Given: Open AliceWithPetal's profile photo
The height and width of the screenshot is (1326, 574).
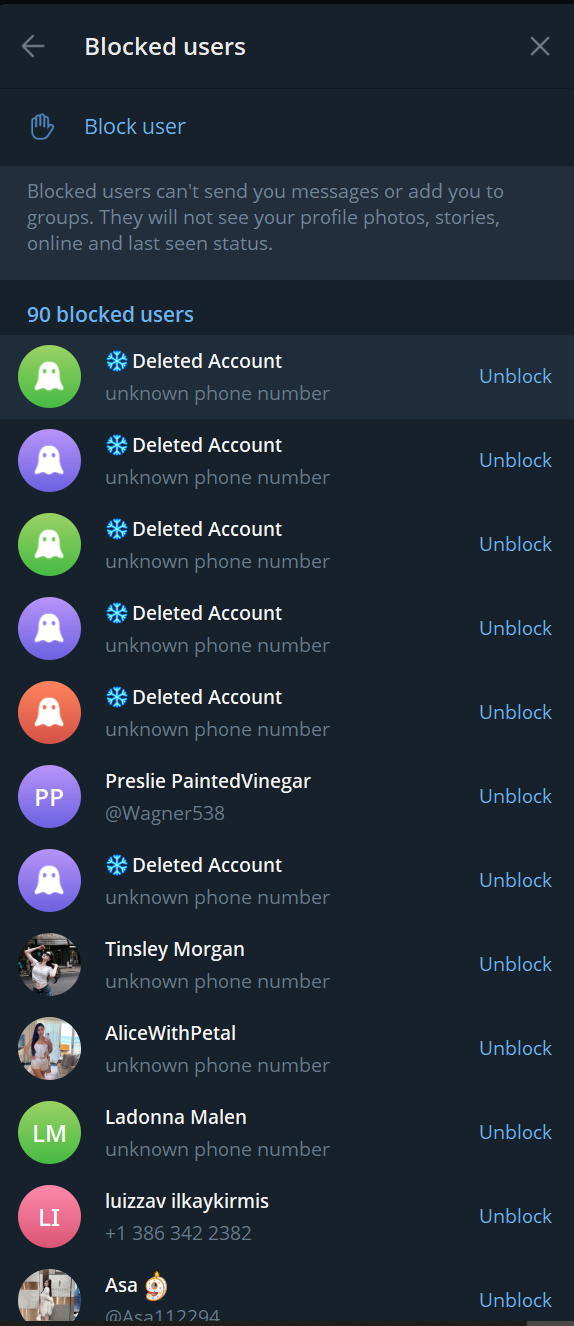Looking at the screenshot, I should (49, 1049).
